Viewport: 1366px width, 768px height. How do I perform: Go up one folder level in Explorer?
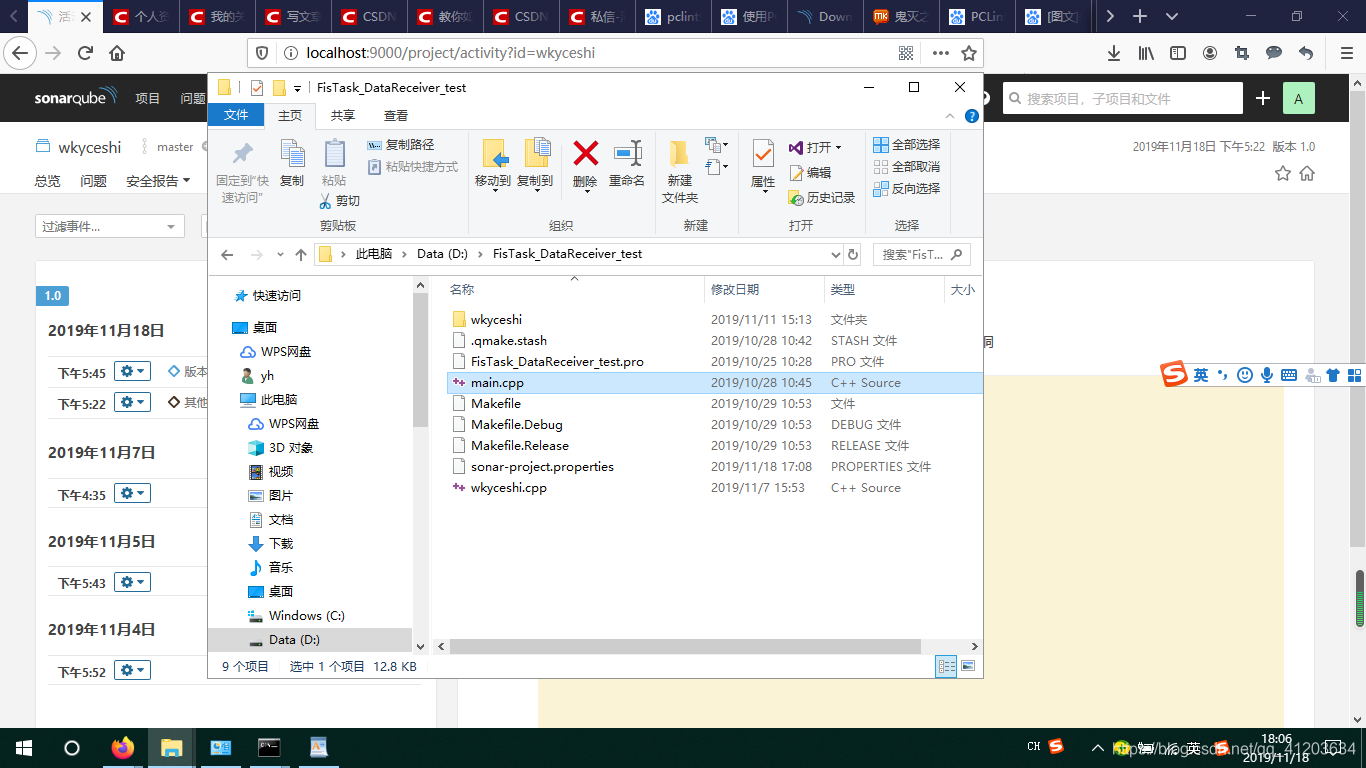(301, 254)
